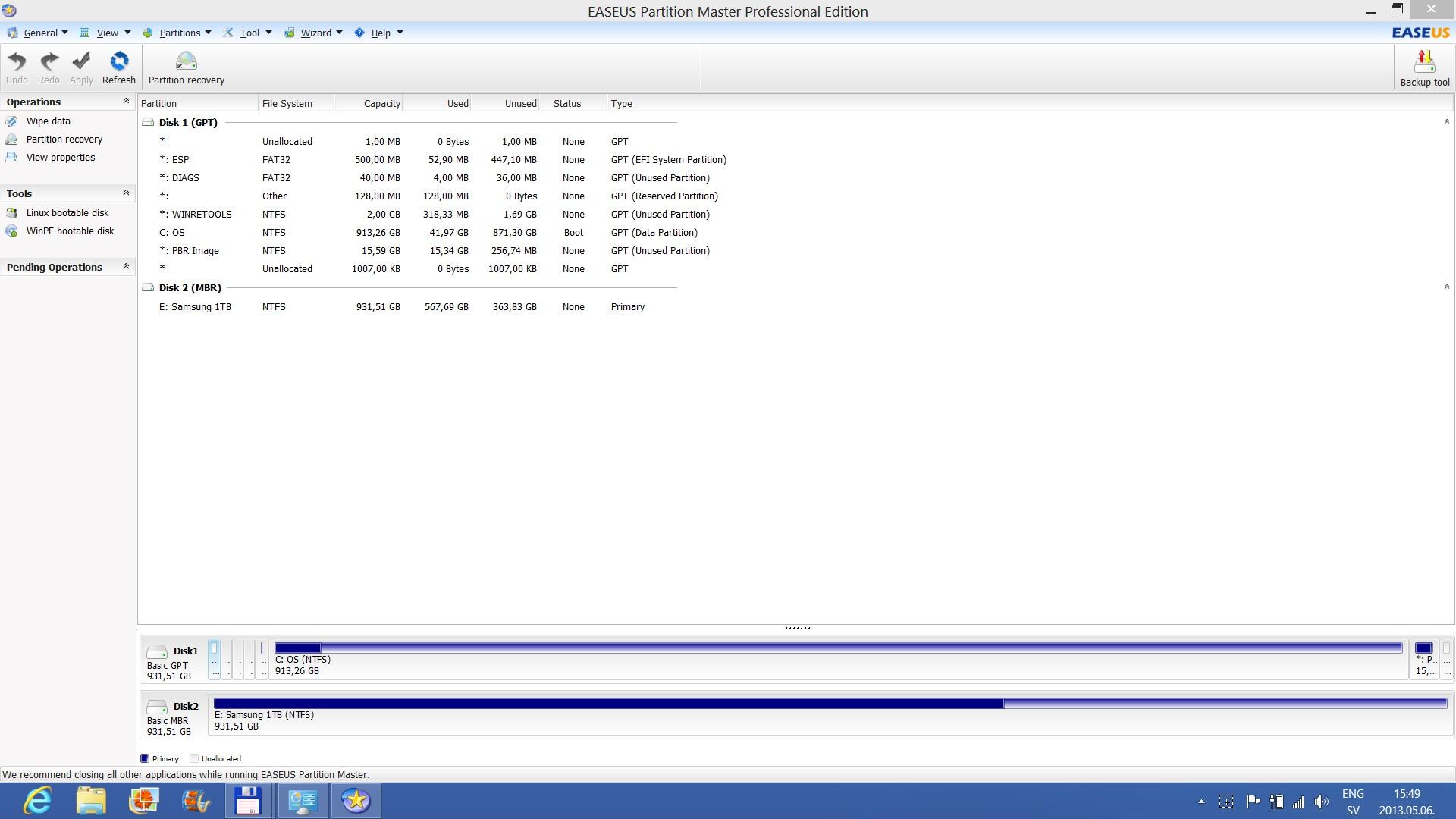
Task: Click the Status column header
Action: pyautogui.click(x=573, y=104)
